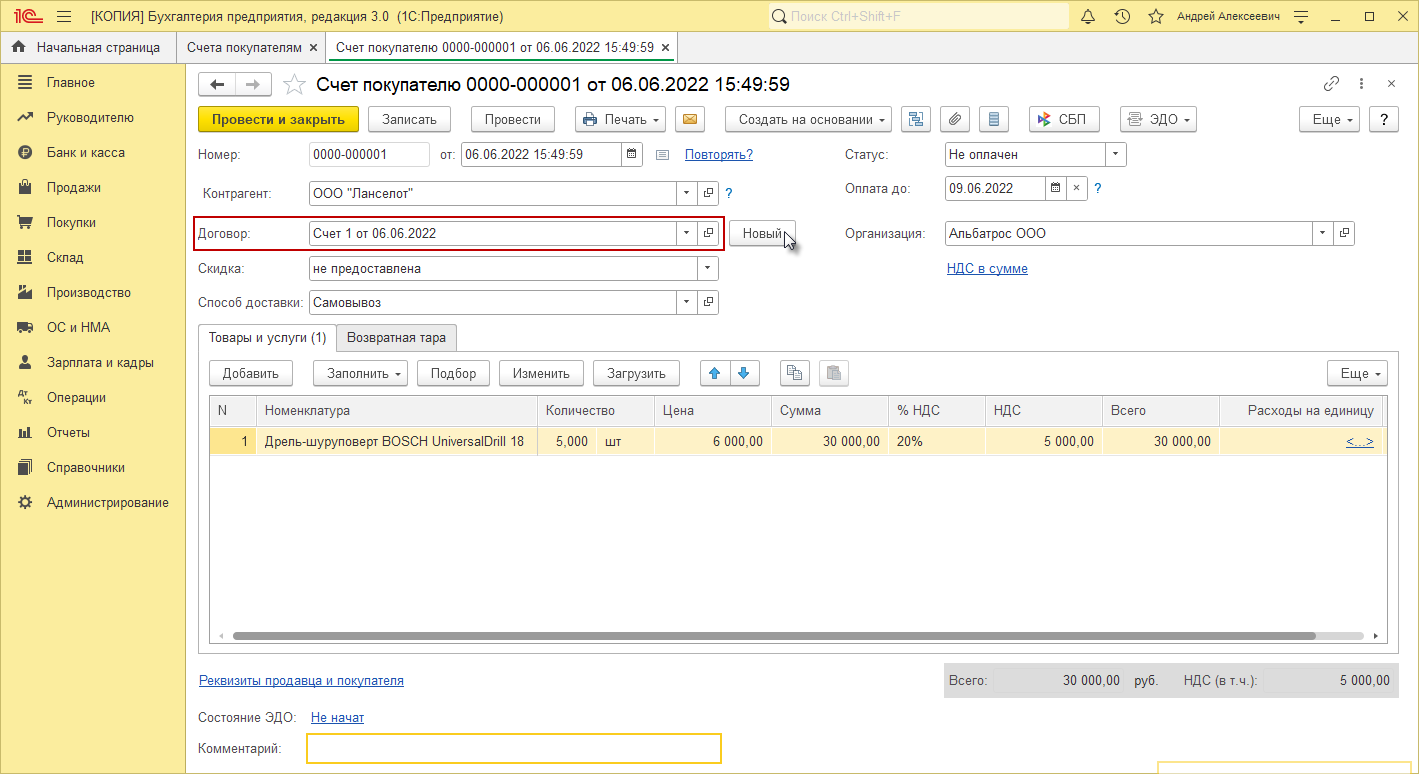Copy rows icon in table toolbar
The height and width of the screenshot is (774, 1419).
coord(794,373)
